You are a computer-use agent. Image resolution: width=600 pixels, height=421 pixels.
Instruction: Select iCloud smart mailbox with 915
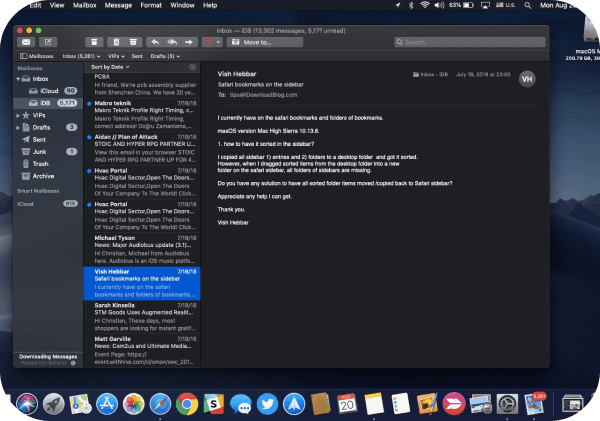[48, 204]
